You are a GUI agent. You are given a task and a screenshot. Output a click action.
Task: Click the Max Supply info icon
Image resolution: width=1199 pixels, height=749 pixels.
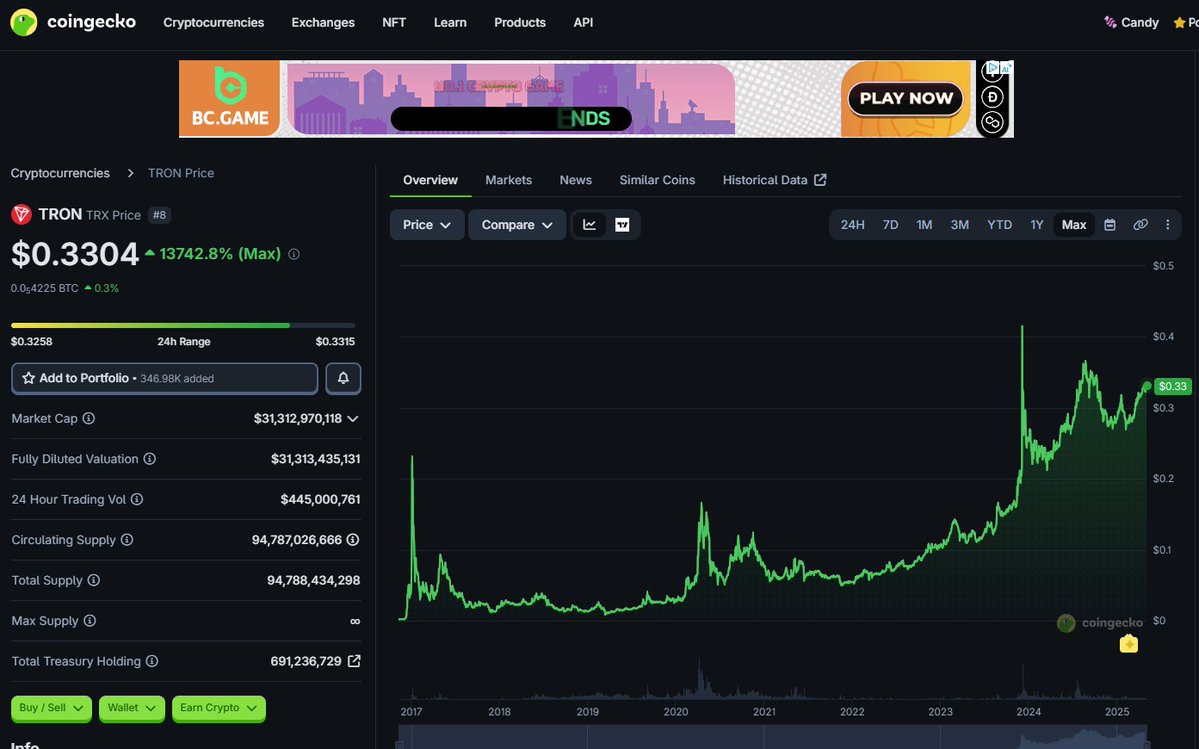click(89, 621)
